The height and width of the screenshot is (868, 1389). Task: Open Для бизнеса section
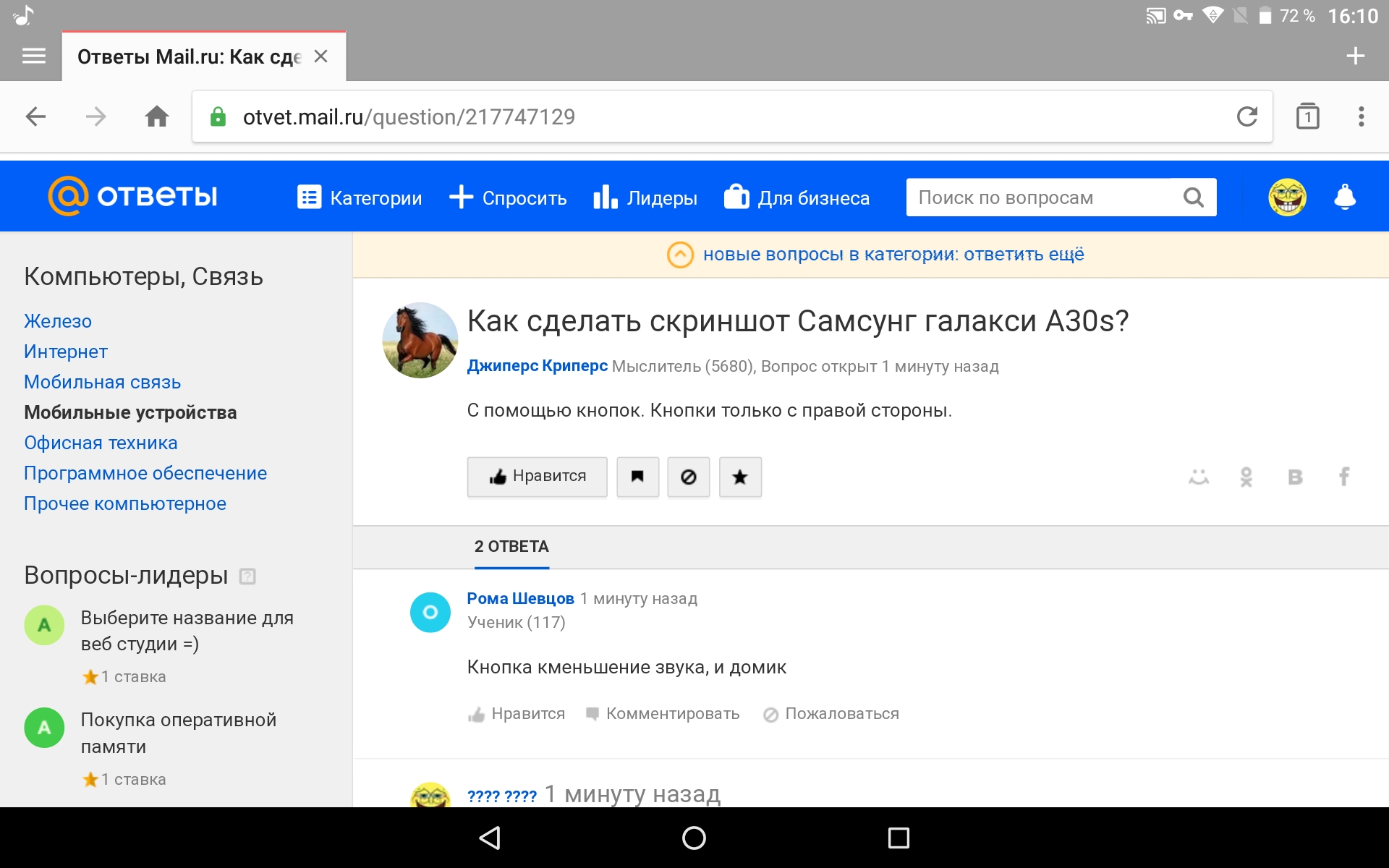tap(797, 197)
